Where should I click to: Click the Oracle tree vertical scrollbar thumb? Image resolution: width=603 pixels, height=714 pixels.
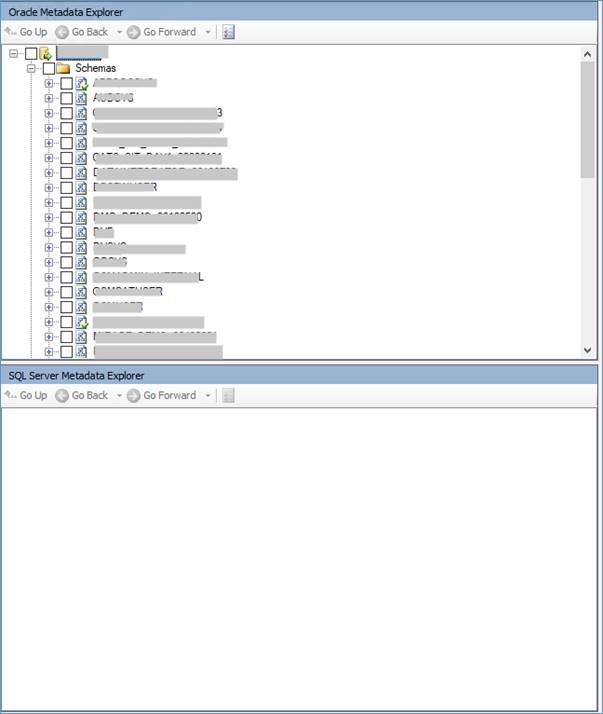pyautogui.click(x=588, y=119)
